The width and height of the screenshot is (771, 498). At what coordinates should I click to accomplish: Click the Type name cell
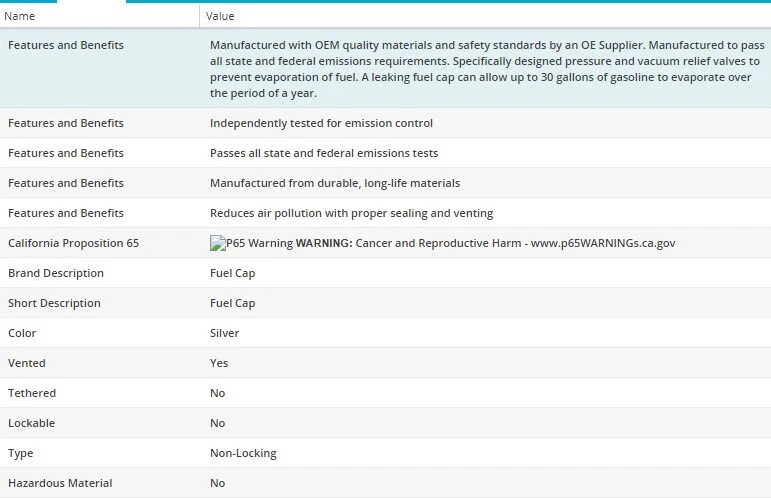[x=21, y=453]
